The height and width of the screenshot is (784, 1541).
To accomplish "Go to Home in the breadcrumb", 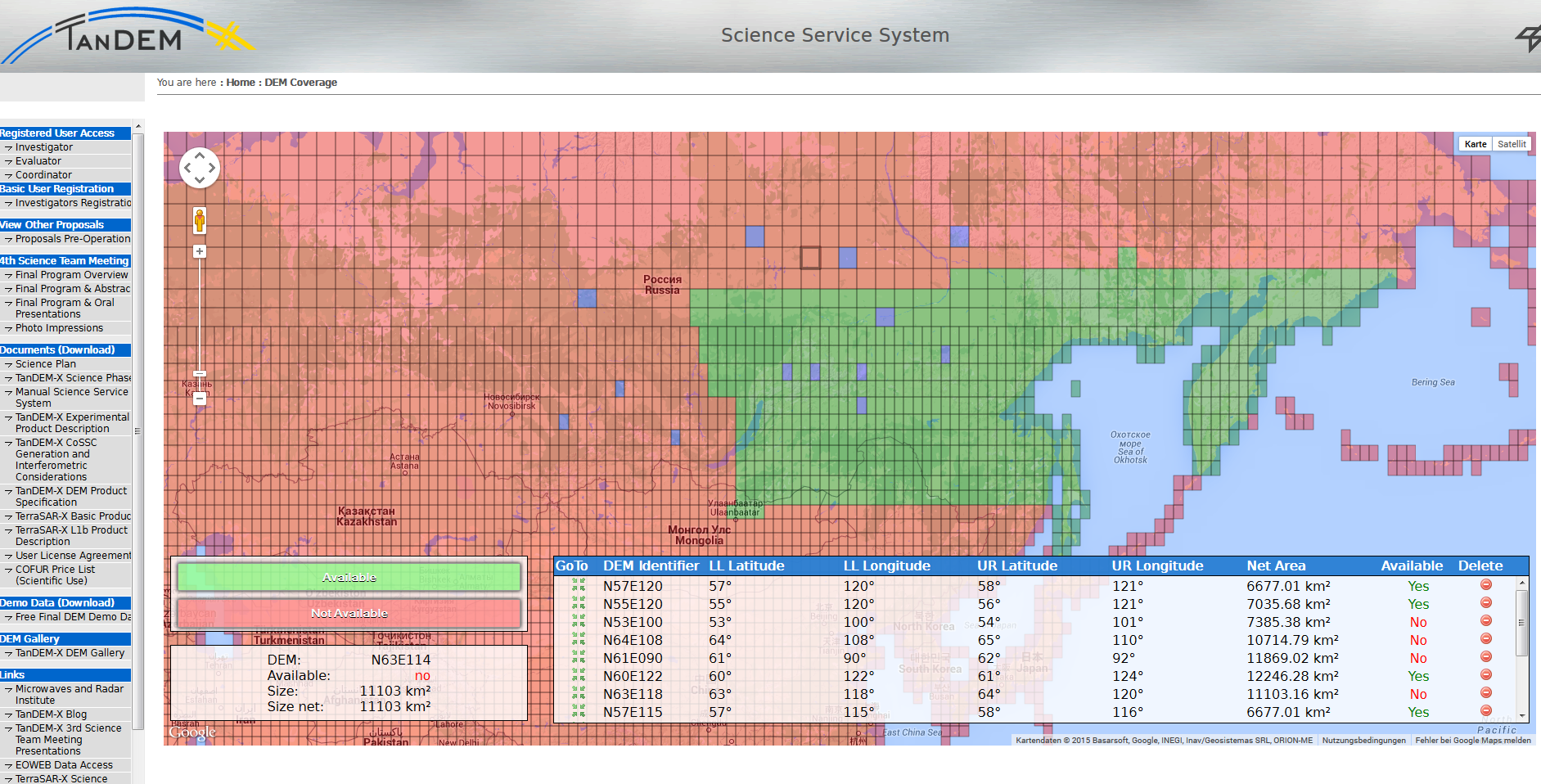I will coord(241,83).
